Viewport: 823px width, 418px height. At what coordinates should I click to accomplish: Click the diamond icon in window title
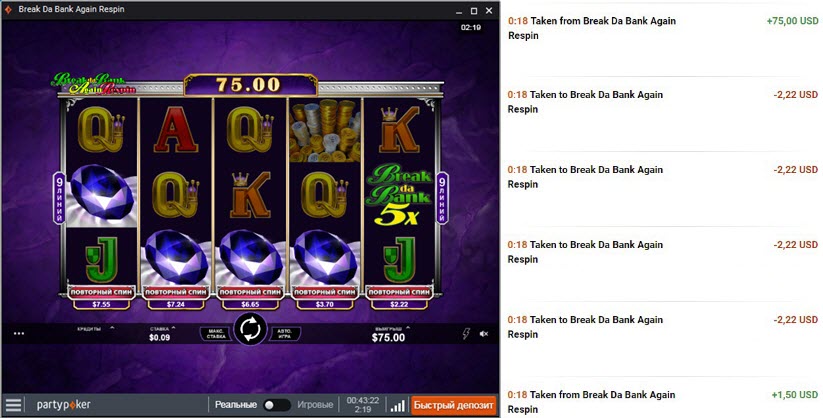click(8, 9)
